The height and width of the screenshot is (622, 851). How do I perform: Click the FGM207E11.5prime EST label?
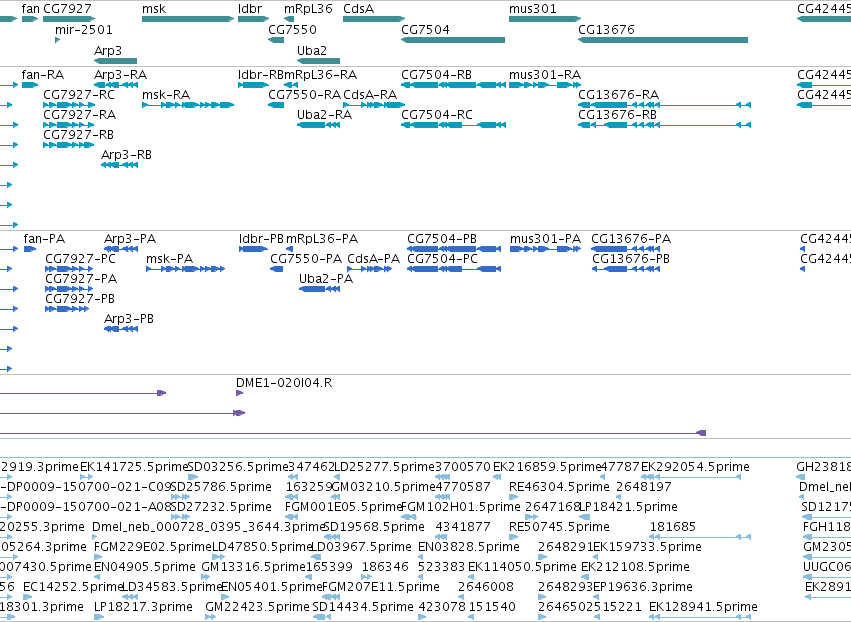point(380,587)
